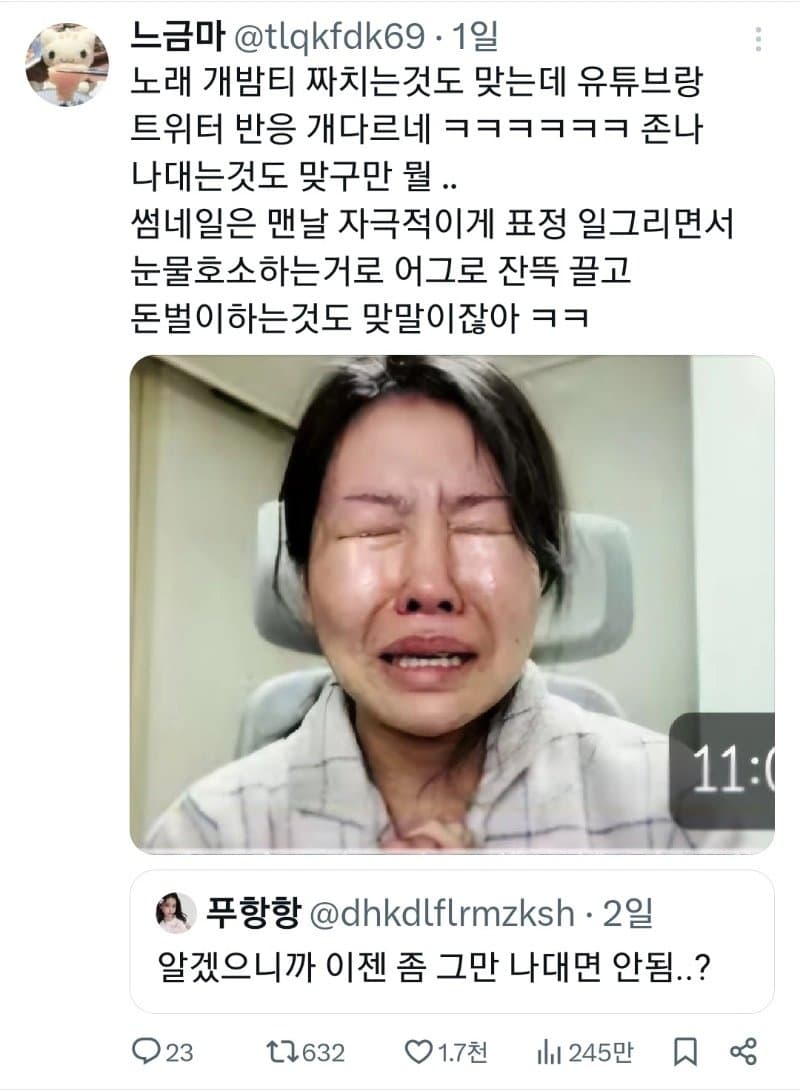800x1091 pixels.
Task: Bookmark this tweet
Action: pyautogui.click(x=686, y=1051)
